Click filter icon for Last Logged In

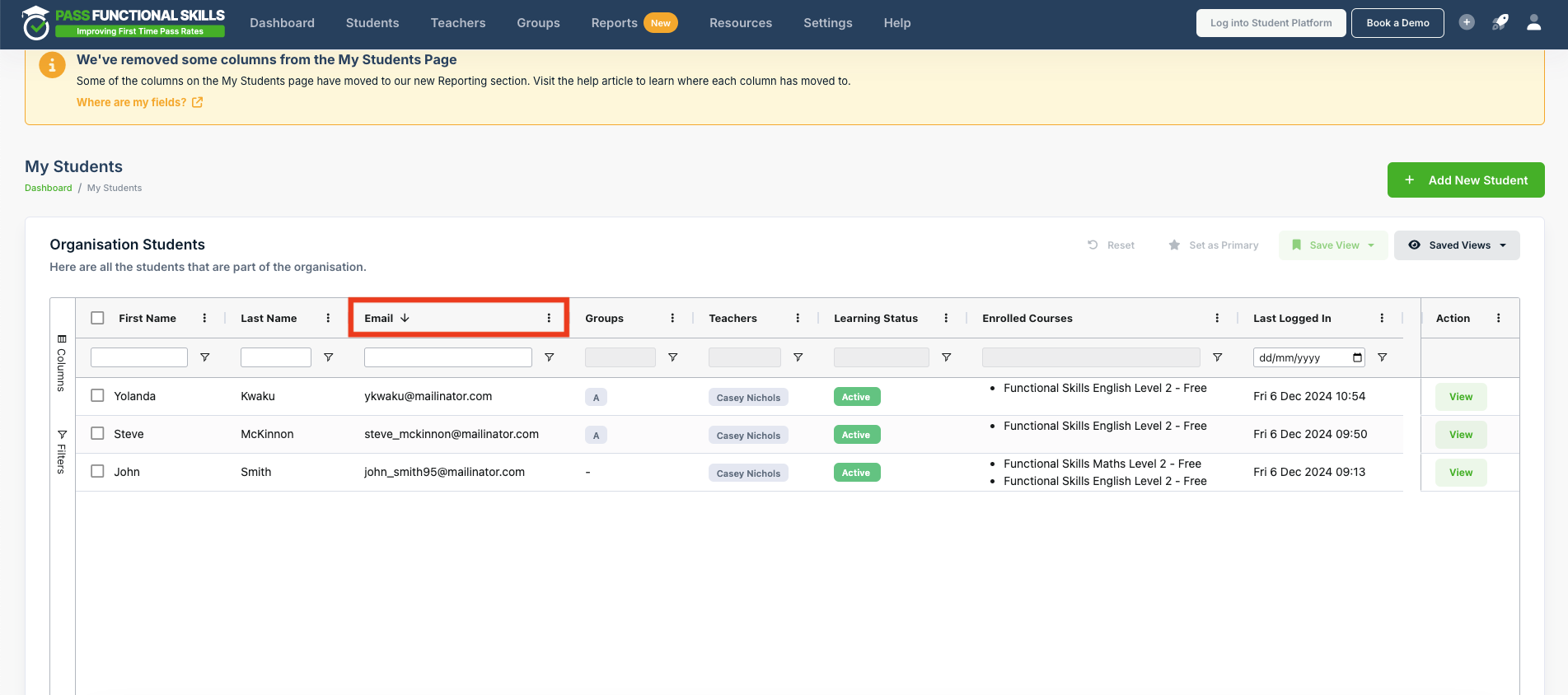tap(1382, 357)
